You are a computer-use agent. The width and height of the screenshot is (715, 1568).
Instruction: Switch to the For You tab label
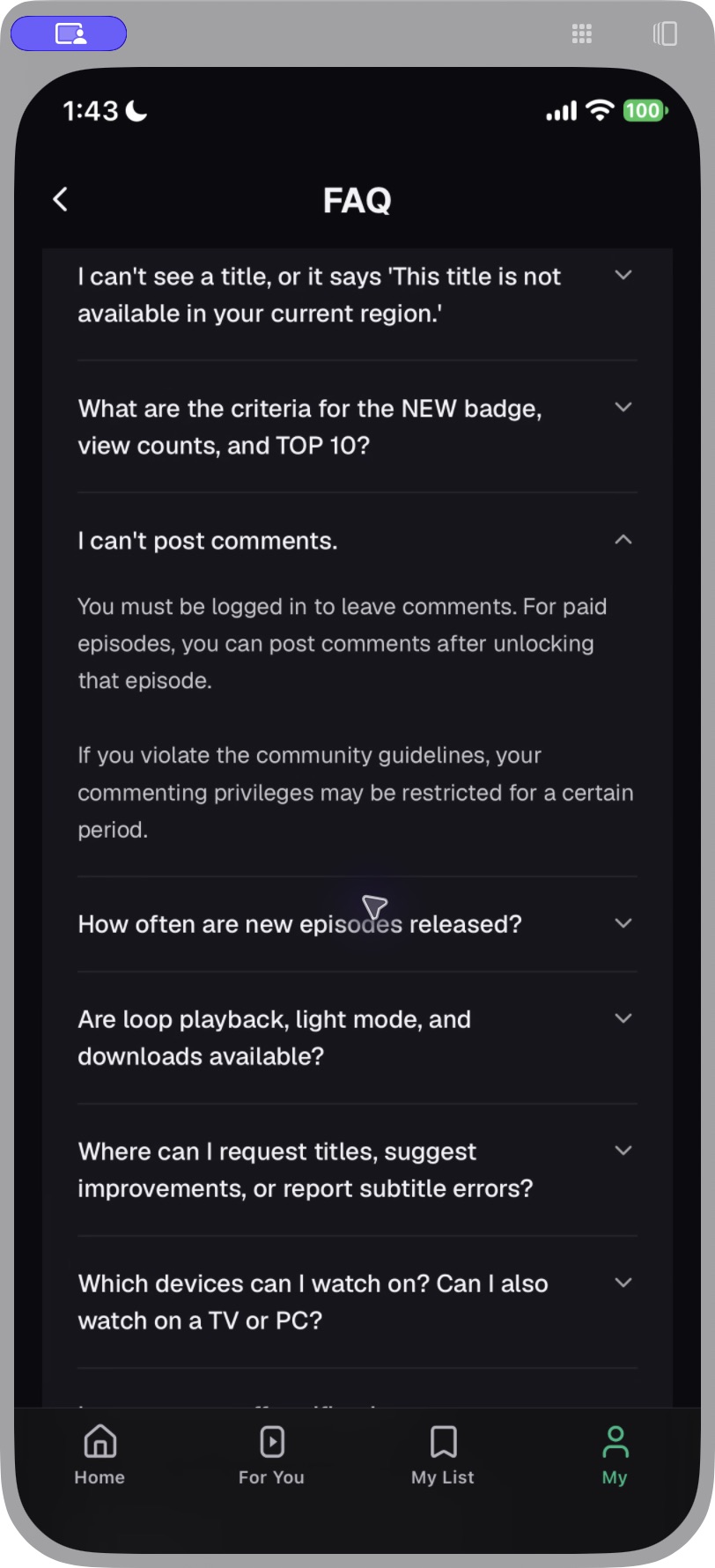tap(271, 1477)
